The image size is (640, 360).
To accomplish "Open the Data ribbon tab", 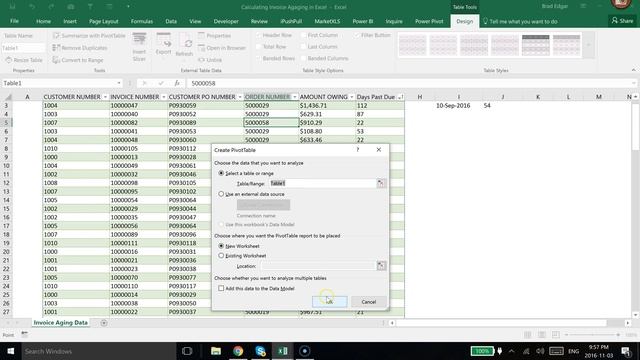I will click(171, 21).
